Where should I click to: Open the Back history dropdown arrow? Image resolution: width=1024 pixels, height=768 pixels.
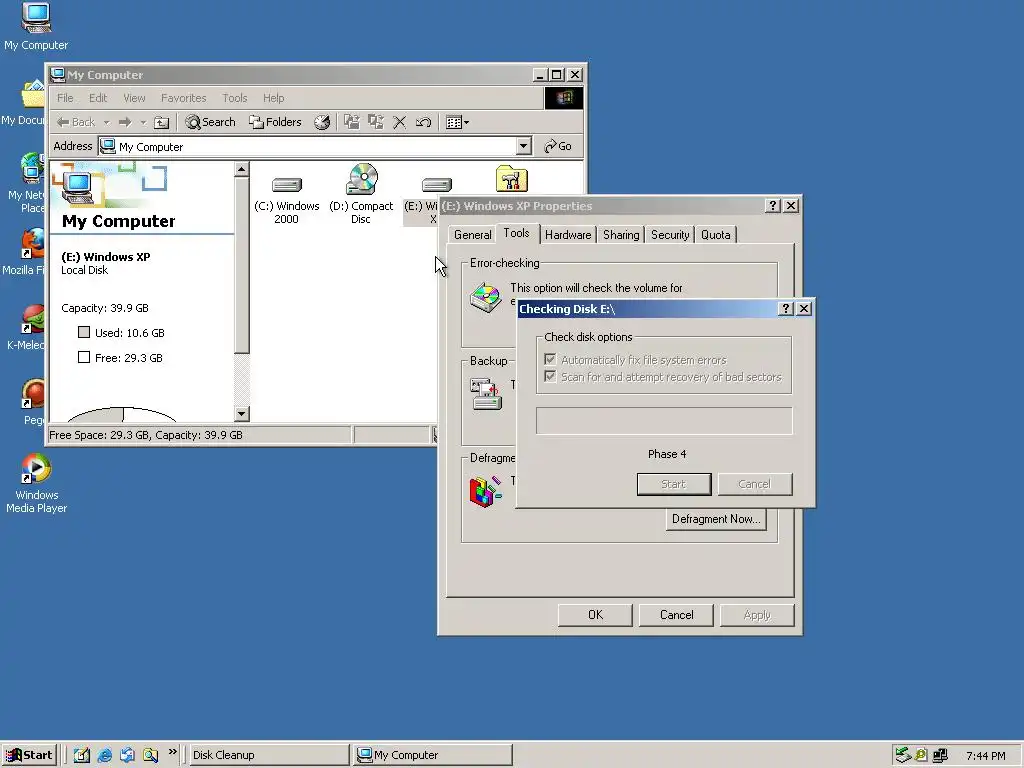pos(106,122)
